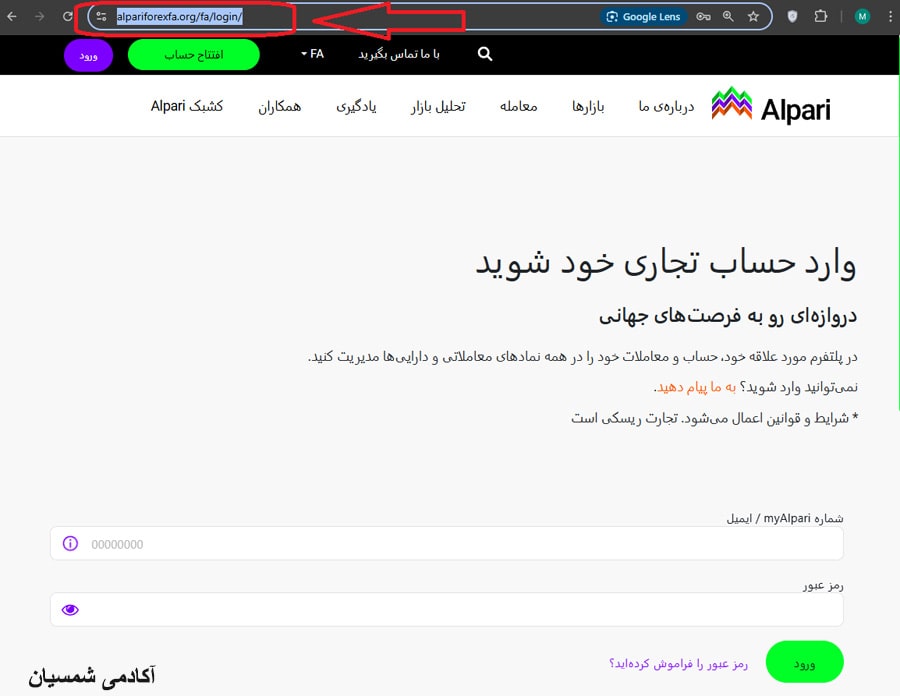Click the purple ورود button in top bar
The width and height of the screenshot is (900, 696).
pos(88,56)
